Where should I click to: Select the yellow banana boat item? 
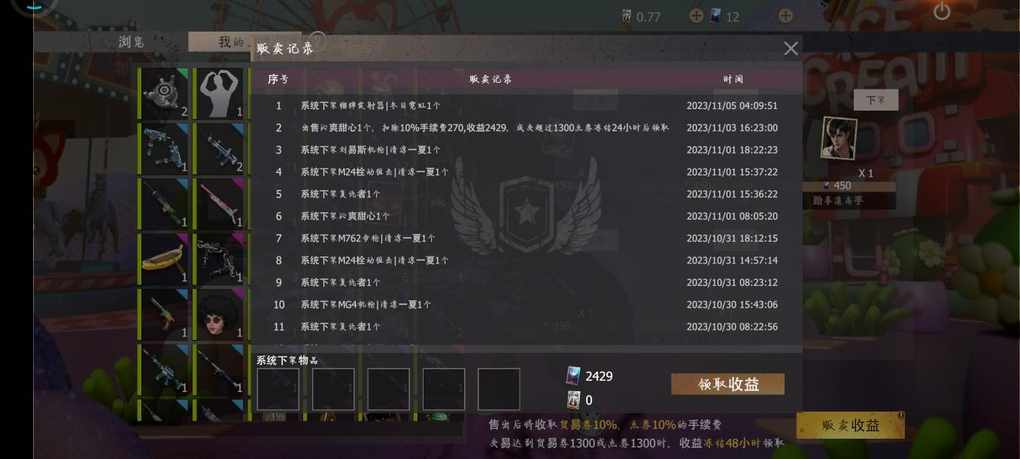pos(165,259)
